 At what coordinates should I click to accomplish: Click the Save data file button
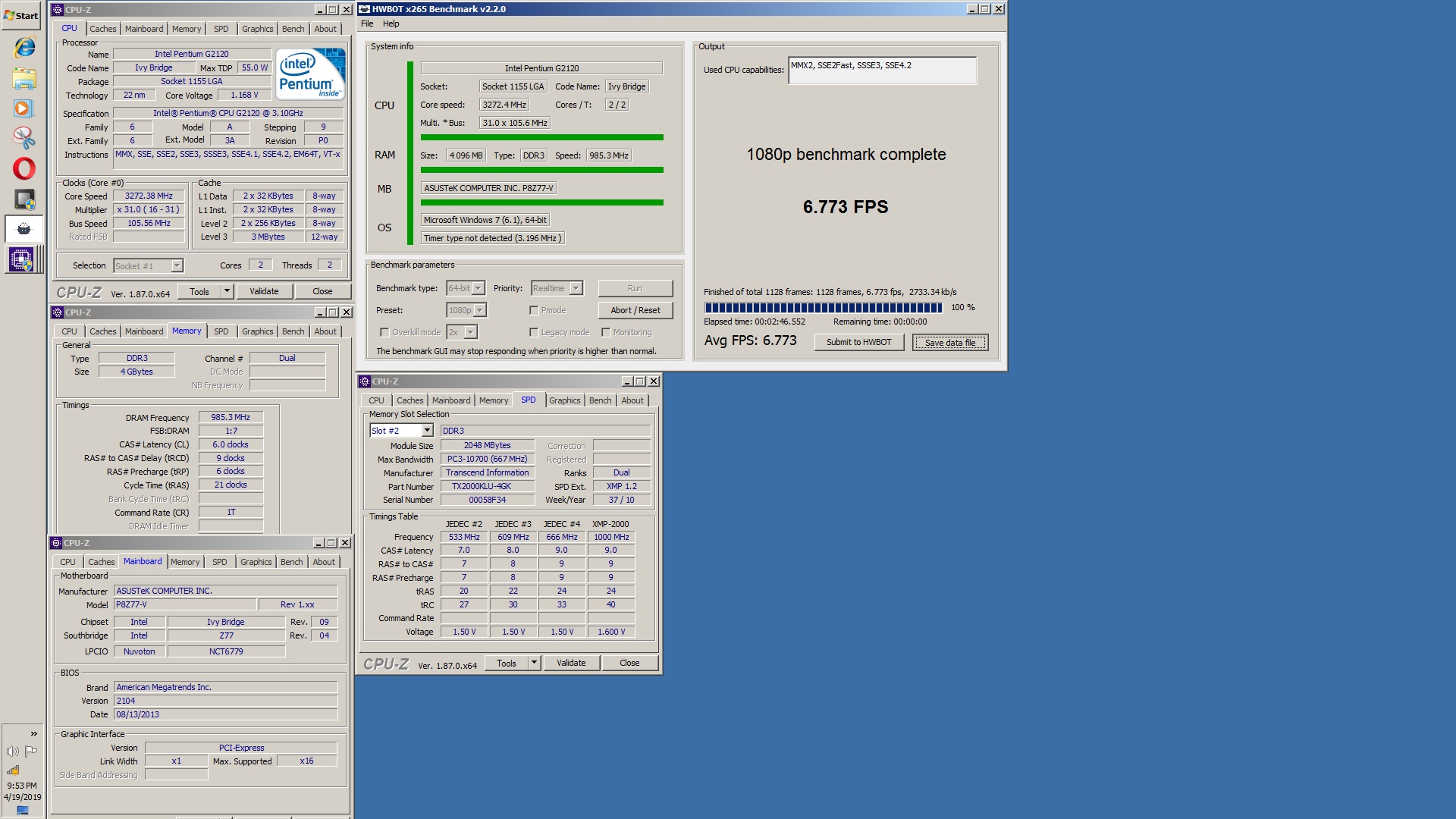[x=950, y=343]
